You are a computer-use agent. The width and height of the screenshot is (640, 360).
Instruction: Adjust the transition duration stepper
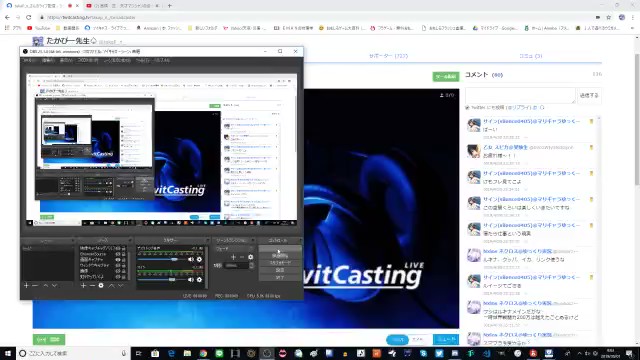click(x=251, y=265)
